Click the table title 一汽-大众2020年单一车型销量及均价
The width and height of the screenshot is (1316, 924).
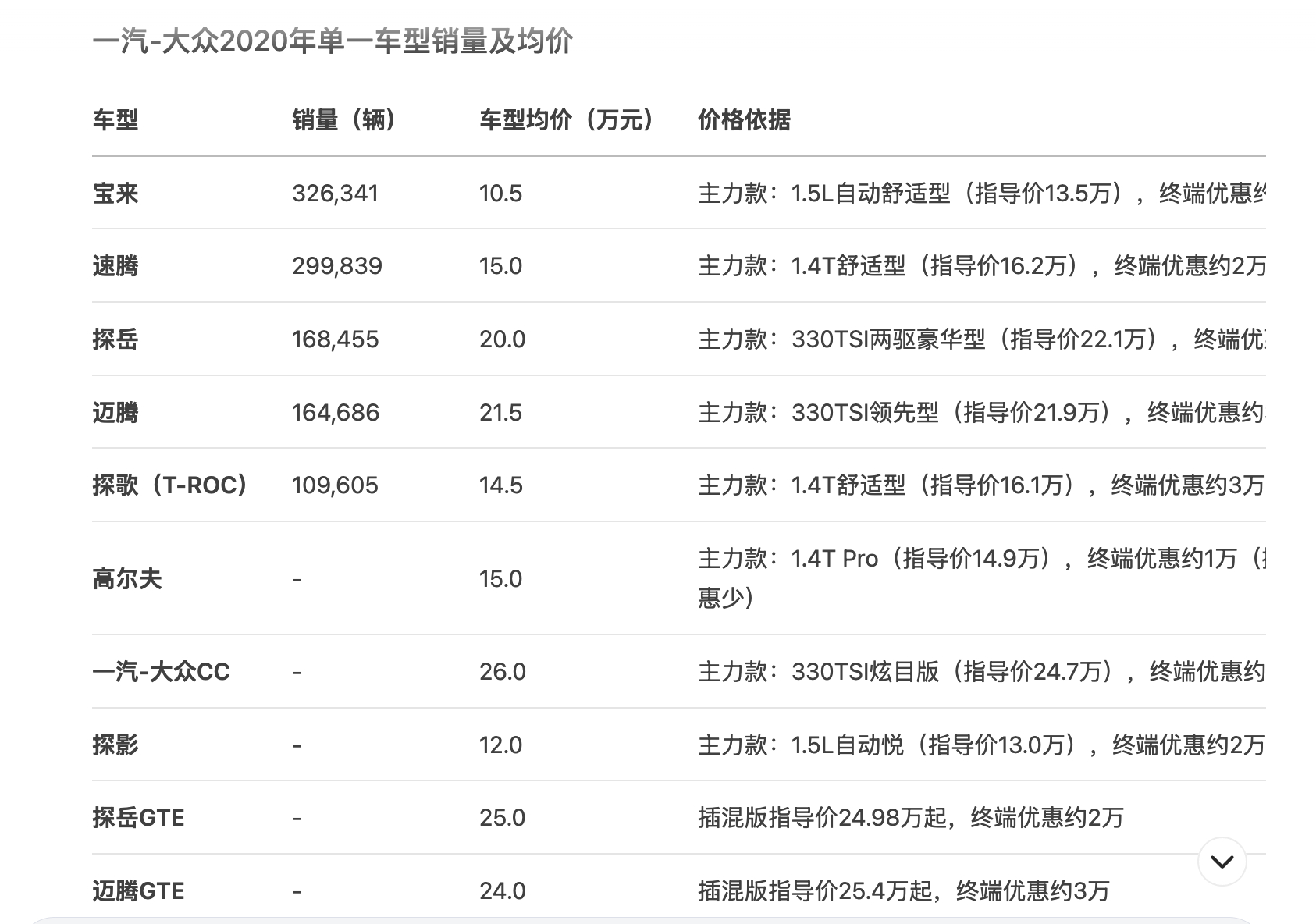coord(333,41)
